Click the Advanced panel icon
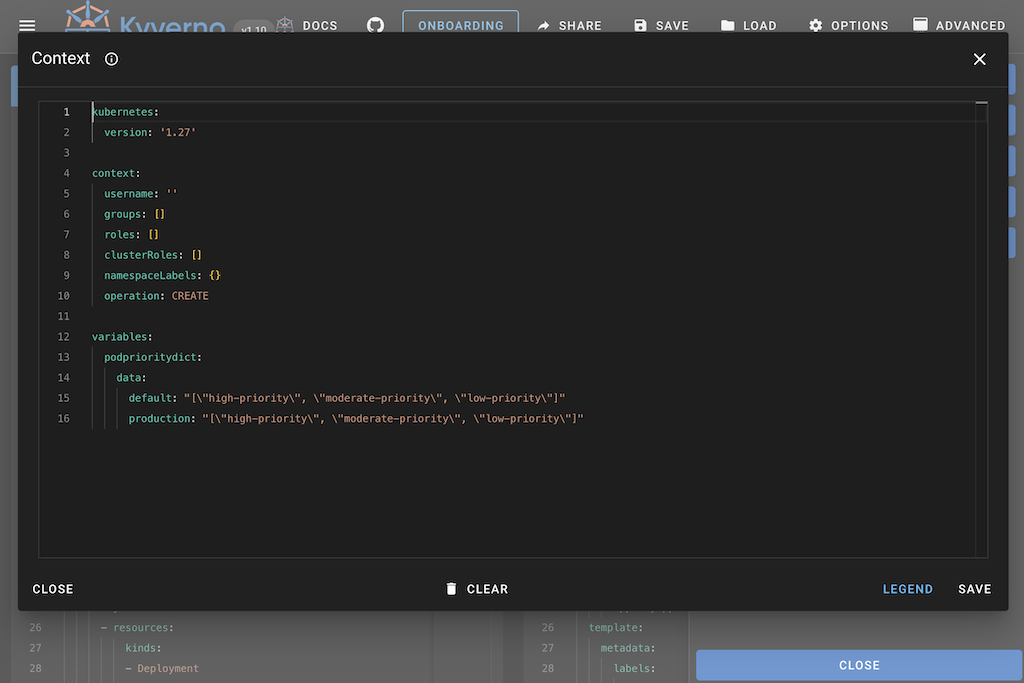This screenshot has height=683, width=1024. coord(921,25)
